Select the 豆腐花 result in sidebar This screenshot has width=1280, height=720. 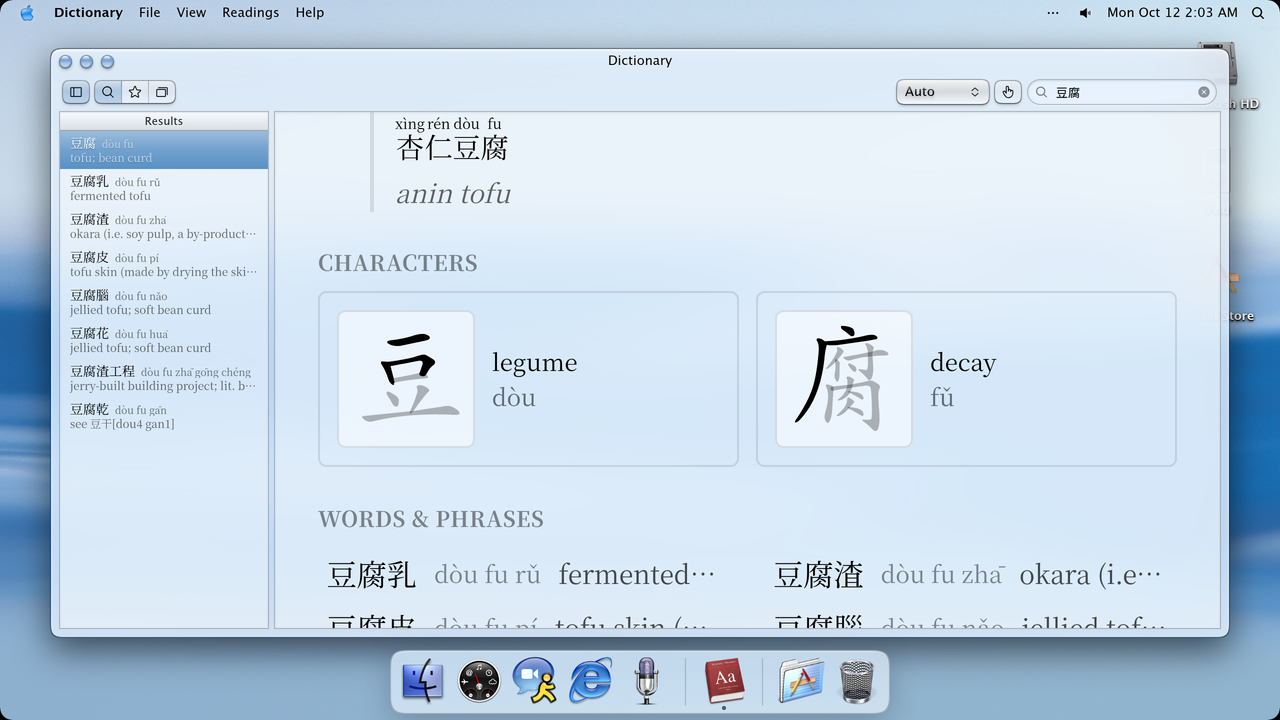coord(164,340)
